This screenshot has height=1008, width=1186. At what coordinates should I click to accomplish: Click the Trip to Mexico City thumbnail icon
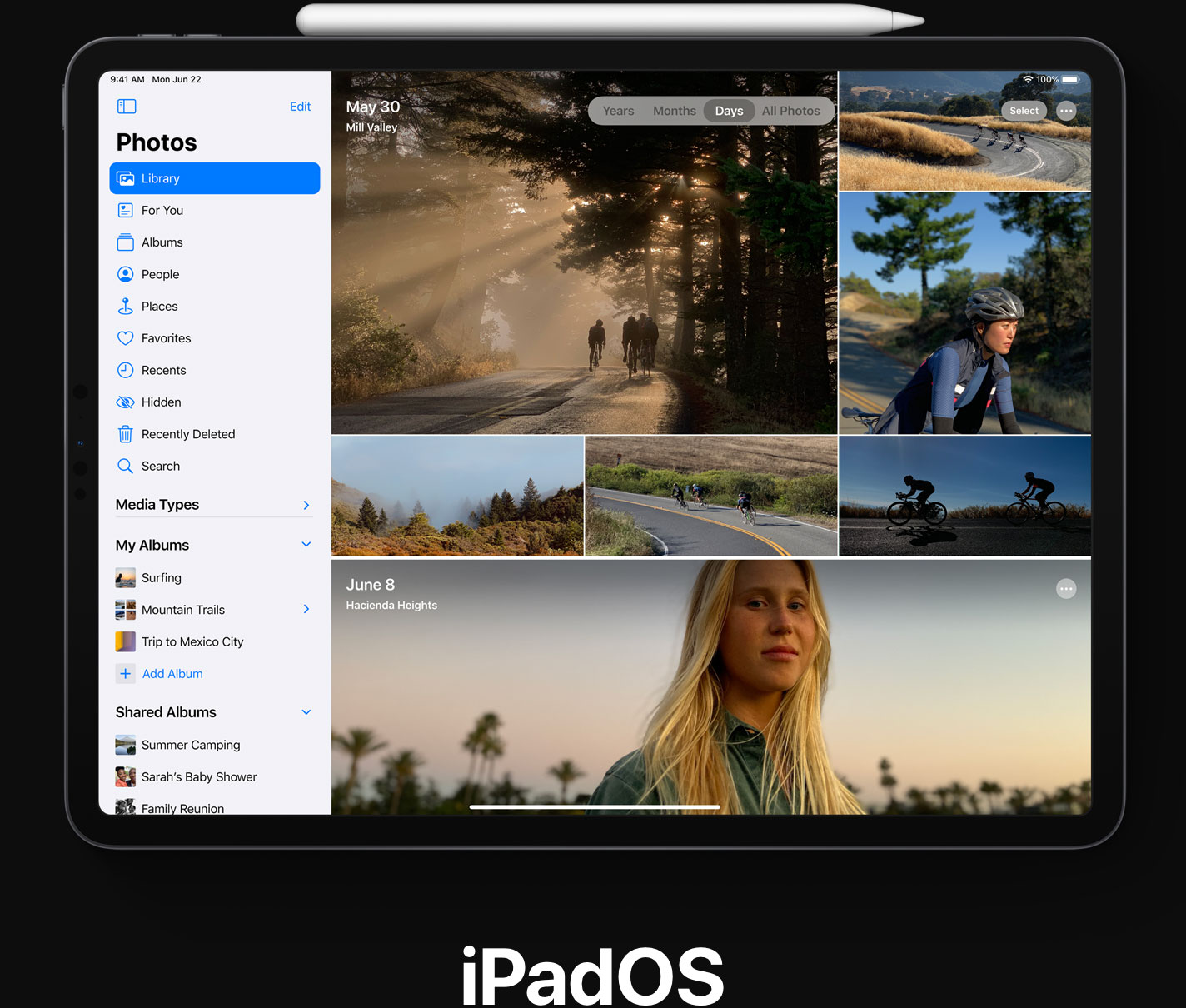[126, 641]
